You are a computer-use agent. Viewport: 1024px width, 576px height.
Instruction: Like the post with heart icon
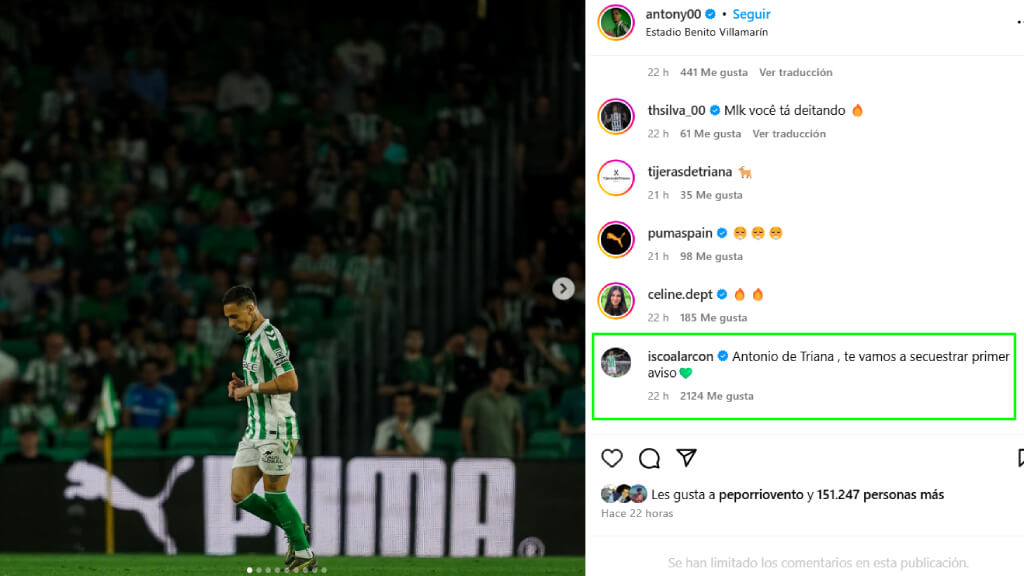(x=612, y=458)
